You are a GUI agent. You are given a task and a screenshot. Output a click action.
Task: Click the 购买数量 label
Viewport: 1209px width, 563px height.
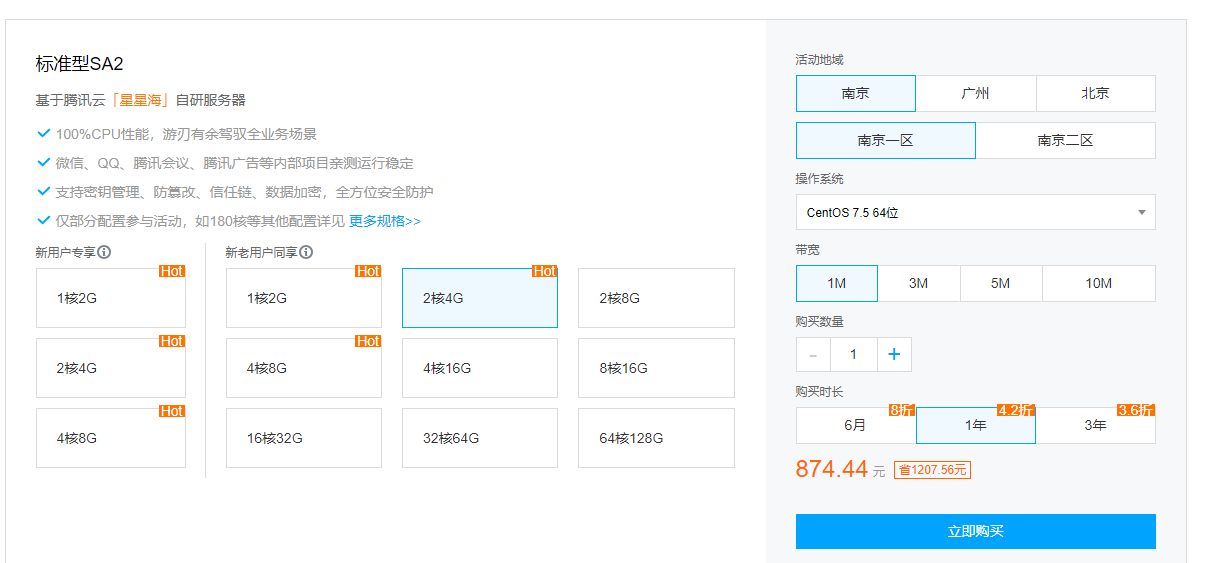tap(820, 322)
